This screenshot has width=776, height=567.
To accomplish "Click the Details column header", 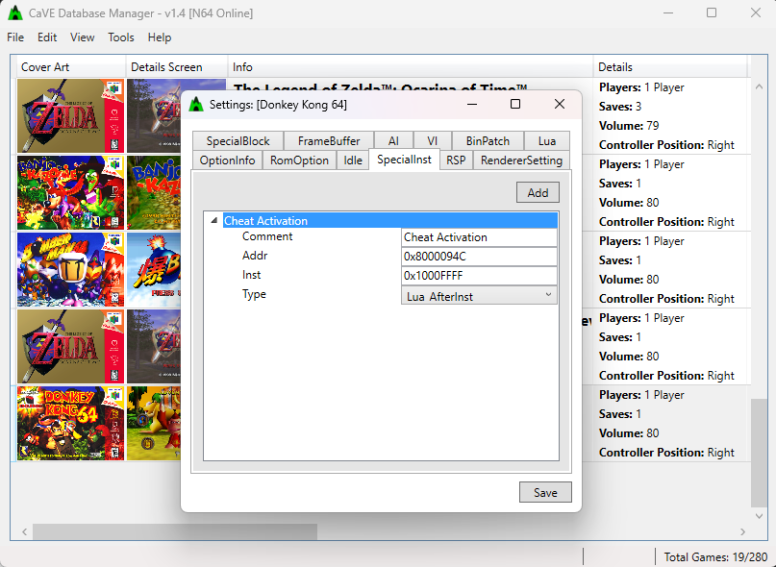I will click(670, 67).
